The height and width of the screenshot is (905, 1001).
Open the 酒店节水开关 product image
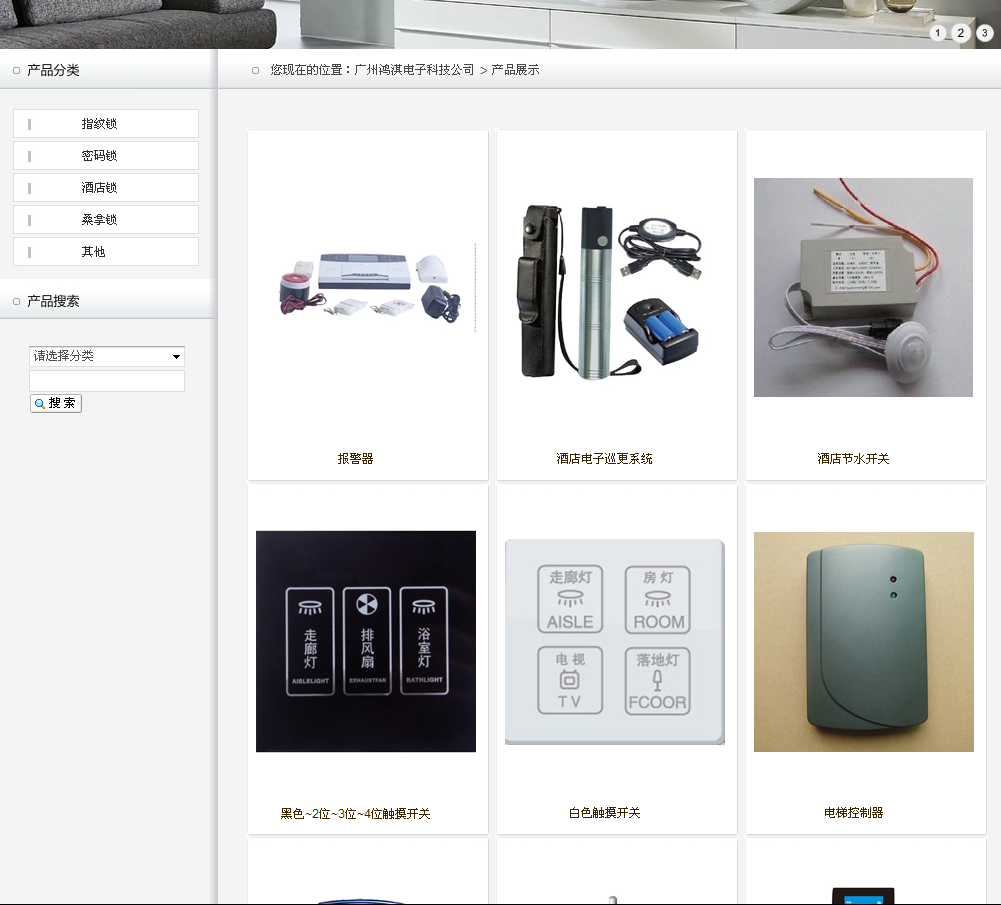(x=863, y=287)
